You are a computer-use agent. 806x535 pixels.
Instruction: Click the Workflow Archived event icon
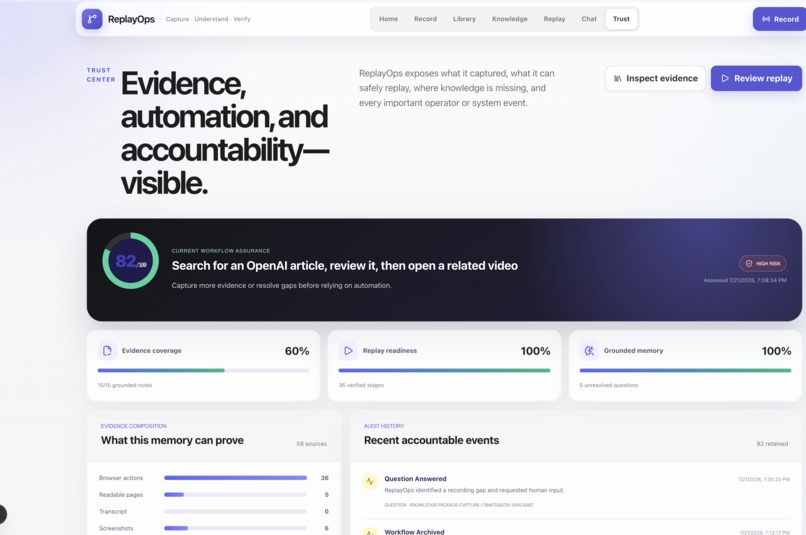[370, 531]
